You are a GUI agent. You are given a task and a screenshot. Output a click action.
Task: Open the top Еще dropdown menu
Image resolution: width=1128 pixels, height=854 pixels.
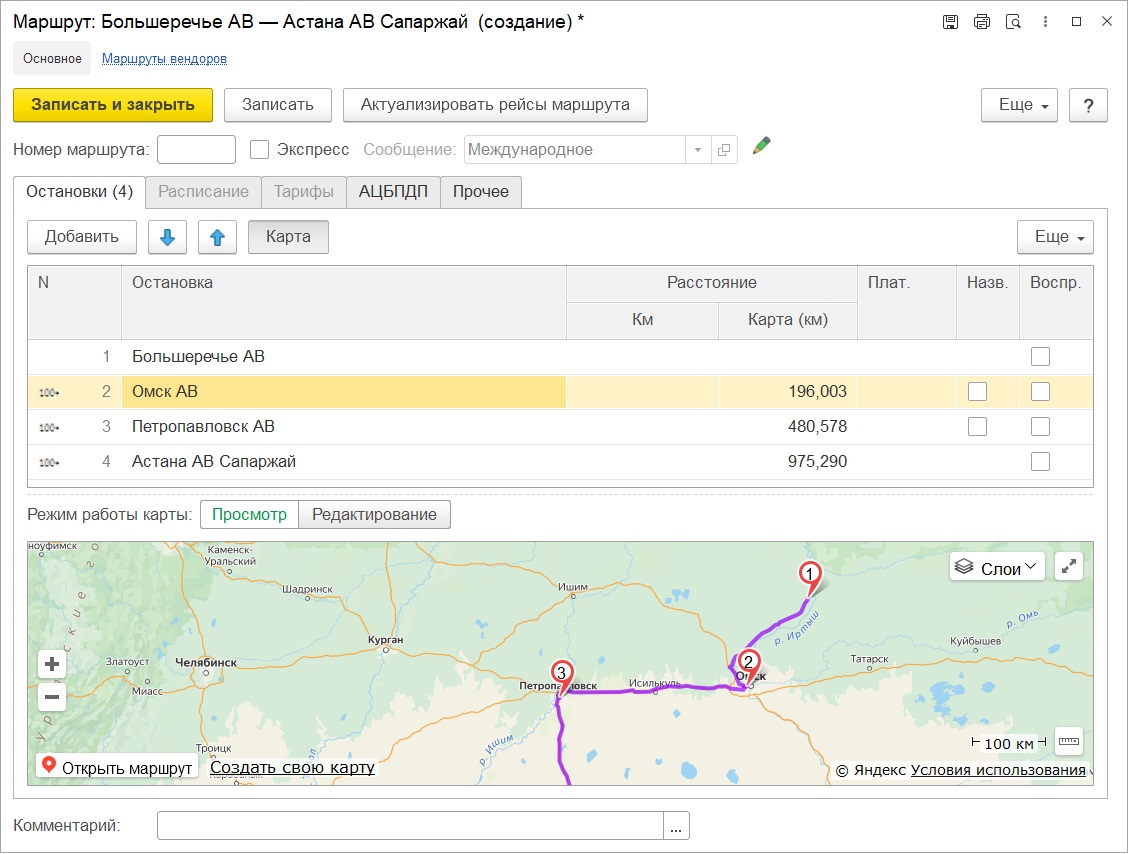point(1019,105)
